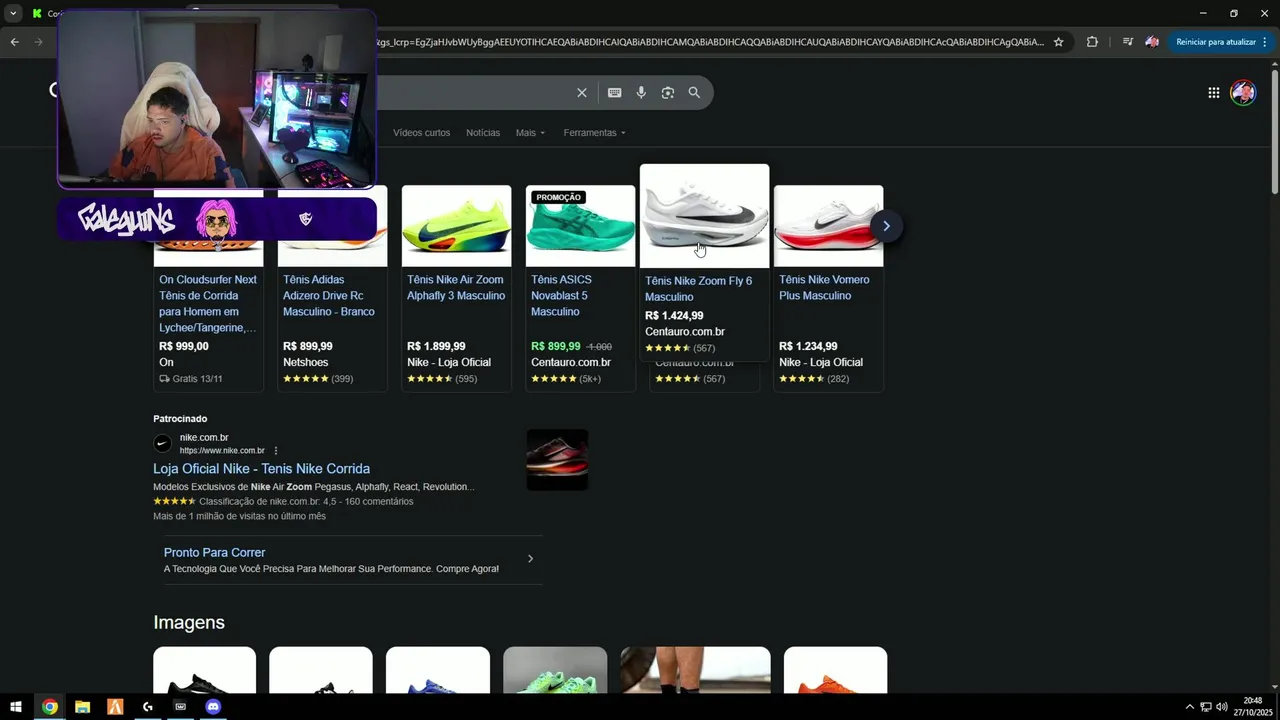The height and width of the screenshot is (720, 1280).
Task: Click the page vertical scrollbar thumb
Action: 1274,132
